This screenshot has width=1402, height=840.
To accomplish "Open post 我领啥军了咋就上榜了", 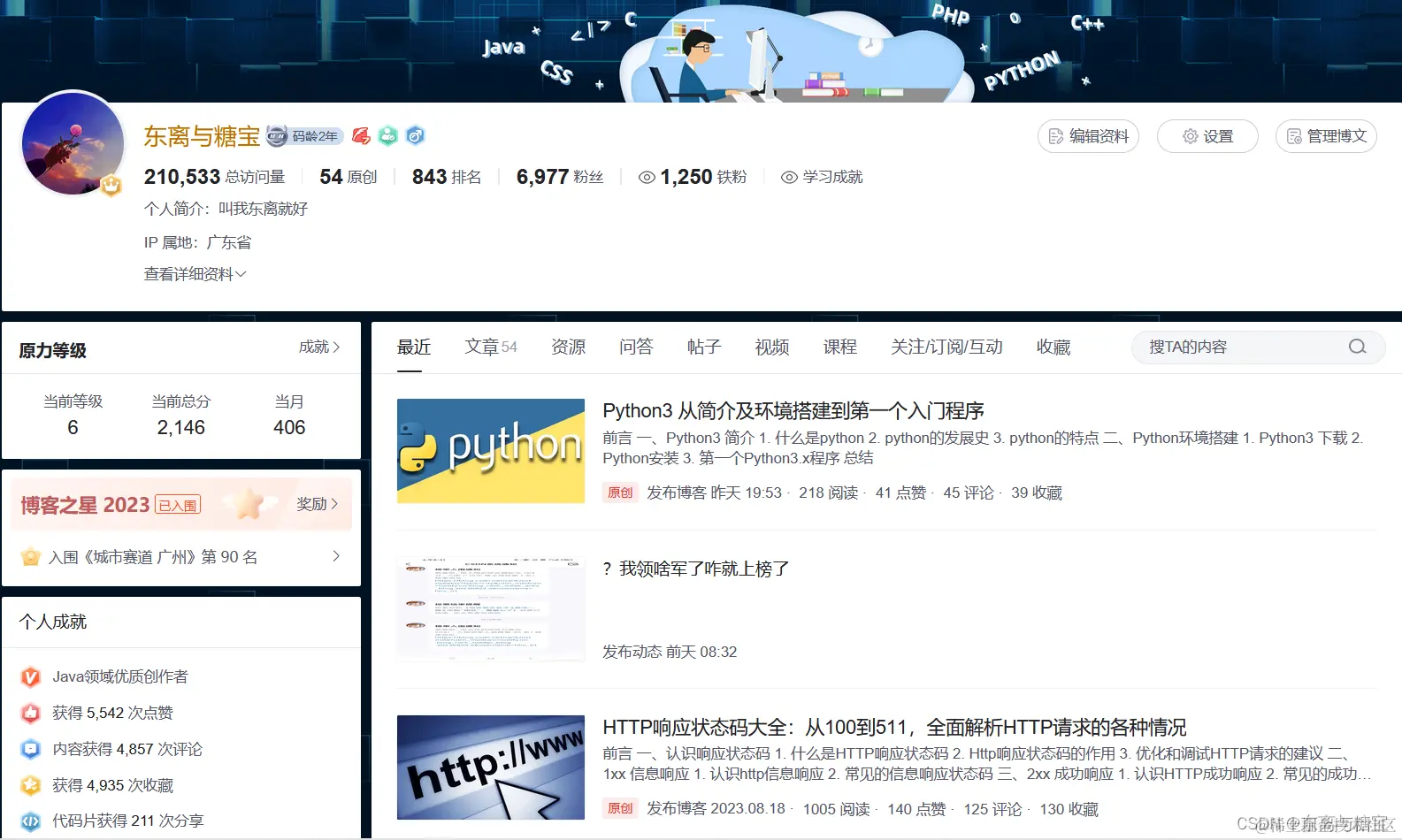I will coord(696,569).
